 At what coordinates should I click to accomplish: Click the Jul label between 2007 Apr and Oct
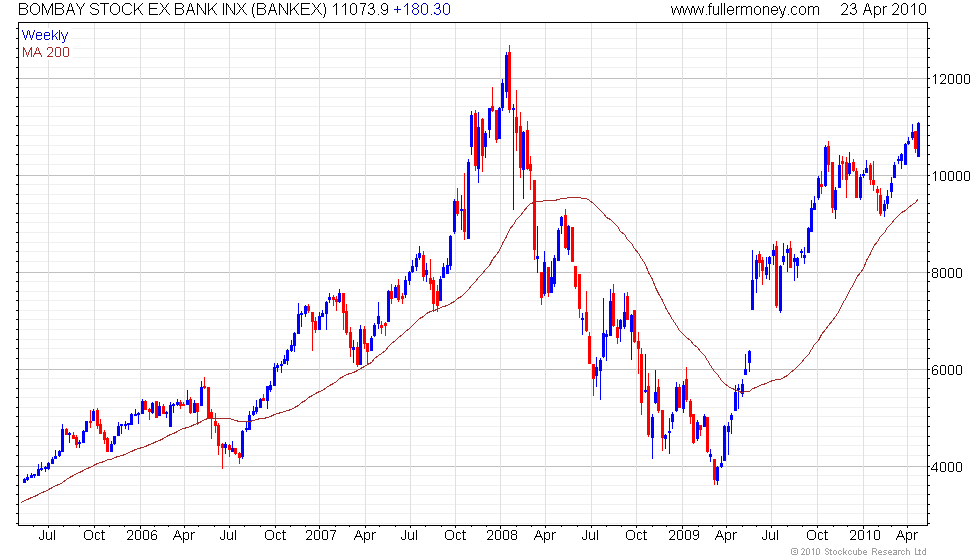click(409, 535)
